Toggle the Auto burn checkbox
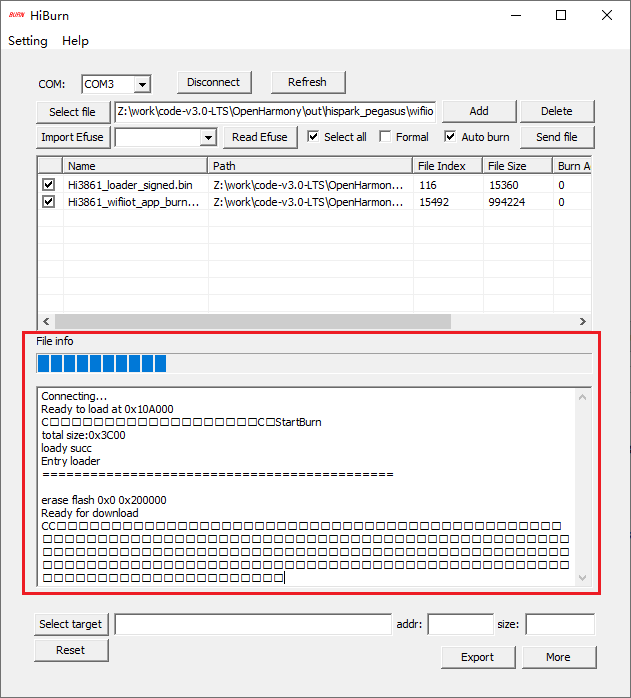The image size is (631, 698). tap(450, 137)
